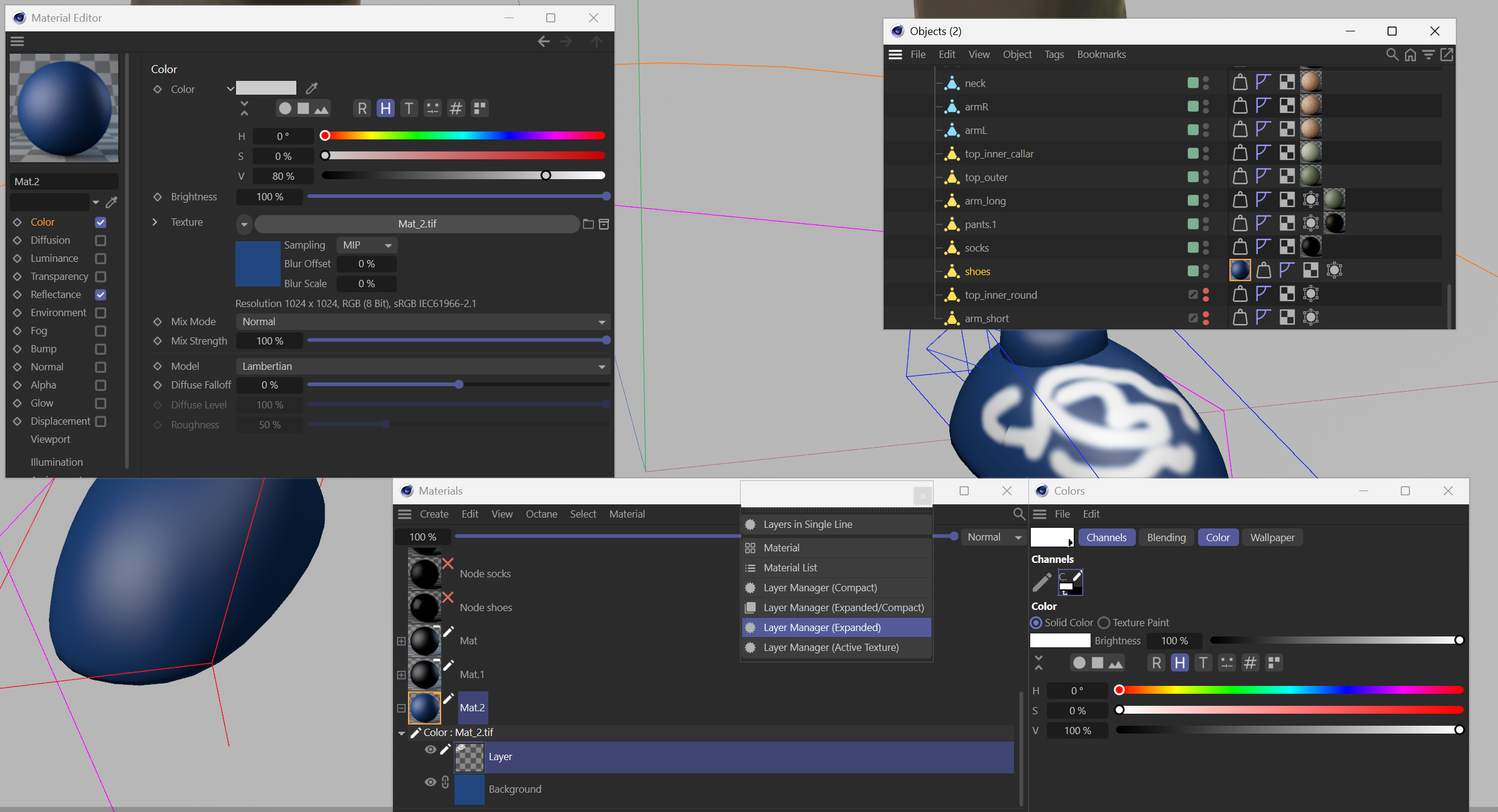Navigate back in Material Editor
Image resolution: width=1498 pixels, height=812 pixels.
(544, 41)
